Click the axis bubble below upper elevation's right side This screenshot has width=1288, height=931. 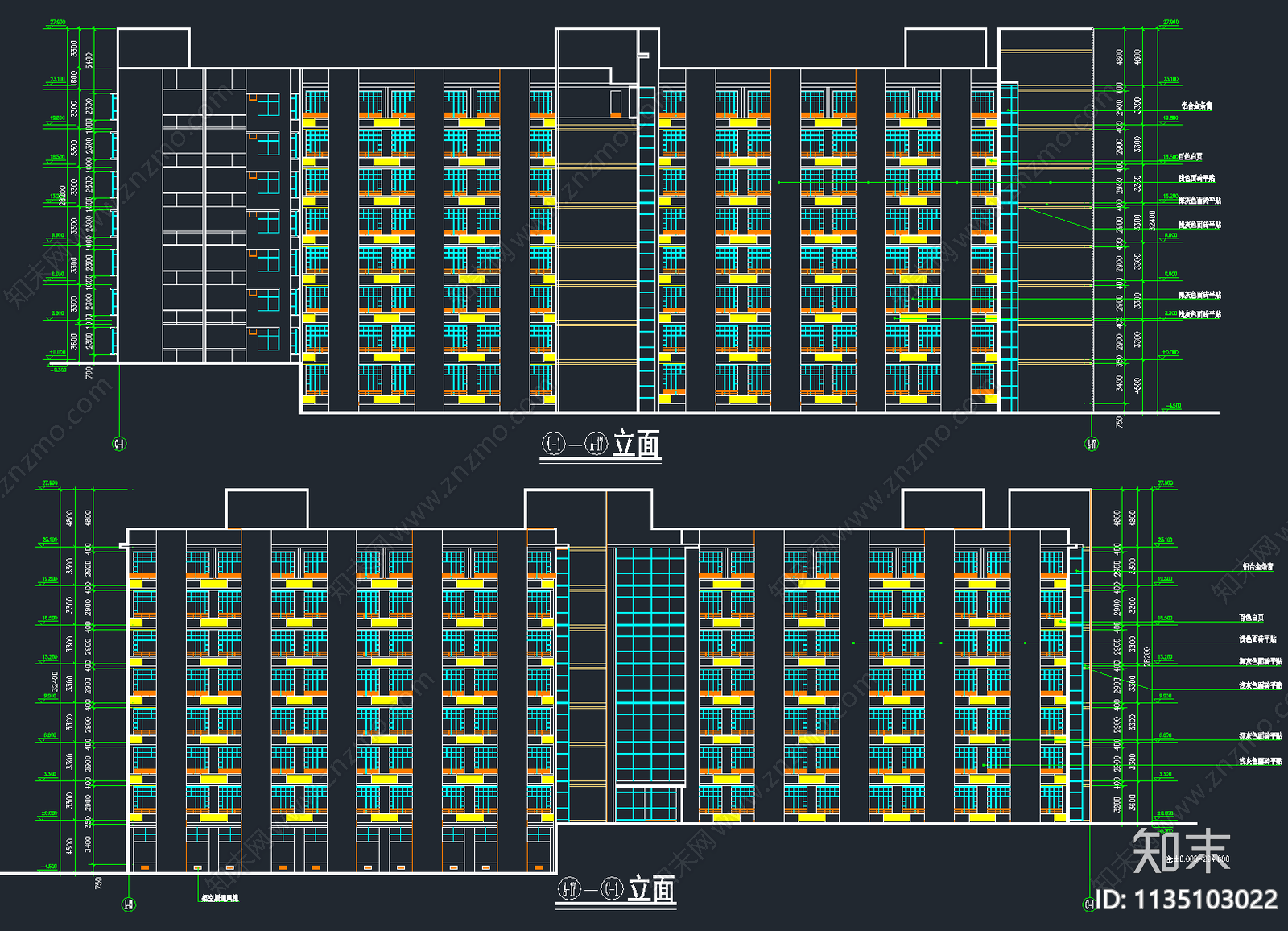[x=1092, y=444]
